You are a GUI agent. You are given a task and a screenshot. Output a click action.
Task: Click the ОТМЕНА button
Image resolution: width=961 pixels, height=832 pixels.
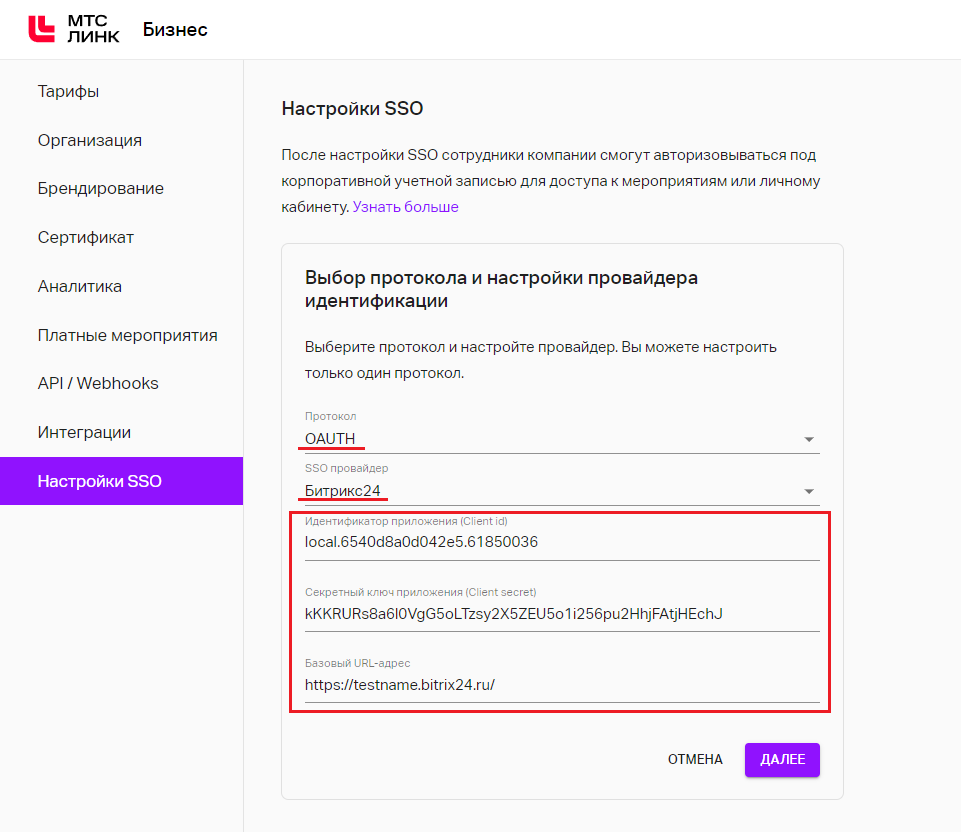tap(695, 760)
